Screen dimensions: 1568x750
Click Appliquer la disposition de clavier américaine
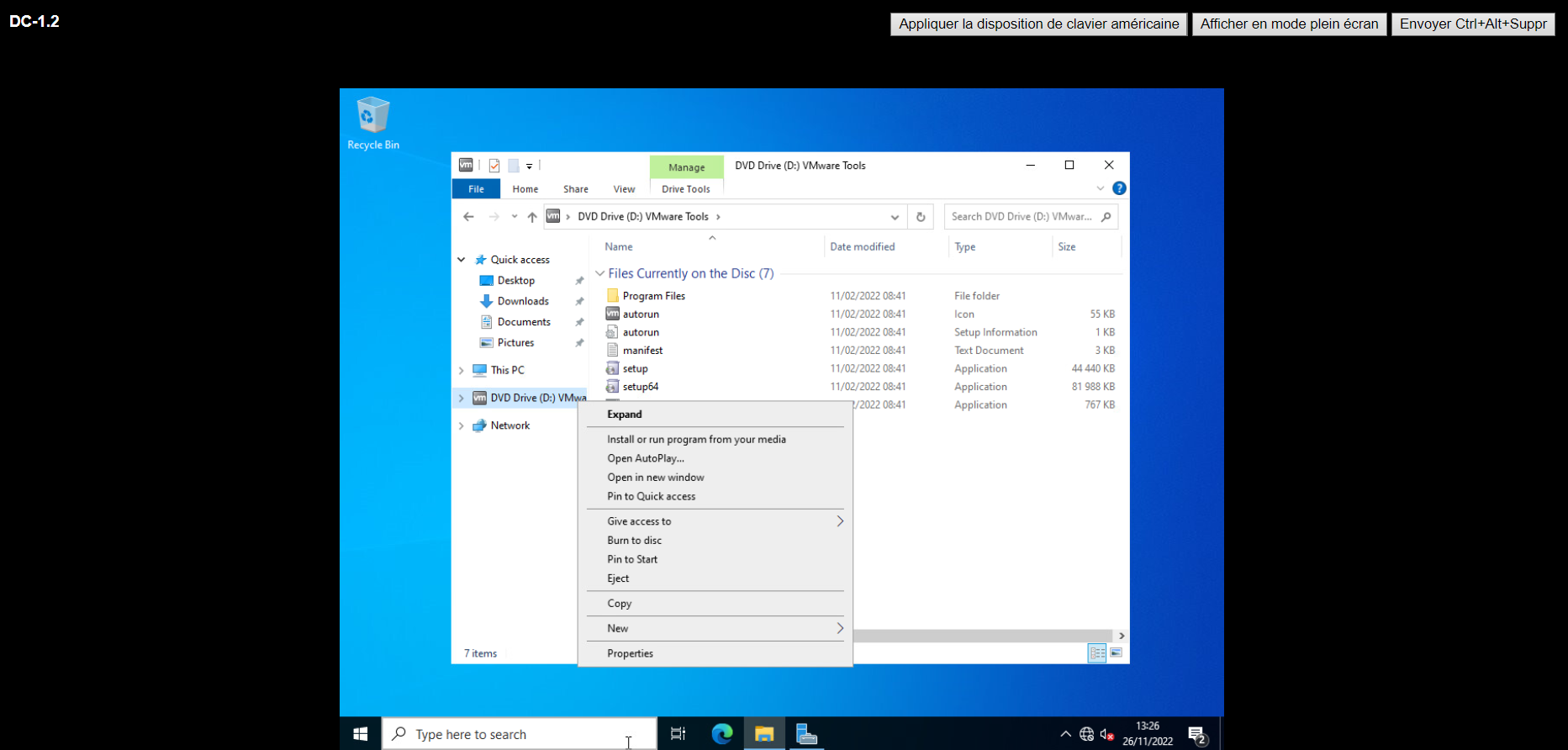(x=1039, y=24)
